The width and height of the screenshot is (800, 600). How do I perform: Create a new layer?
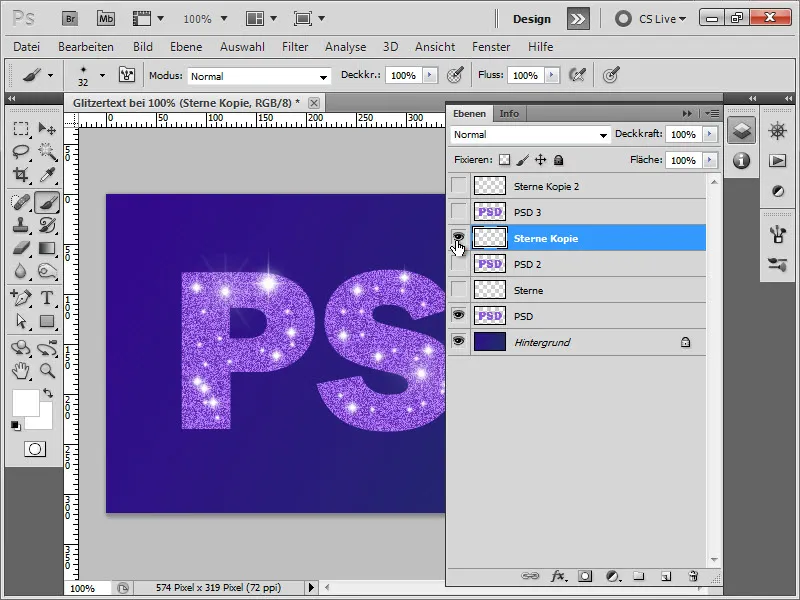pos(666,576)
